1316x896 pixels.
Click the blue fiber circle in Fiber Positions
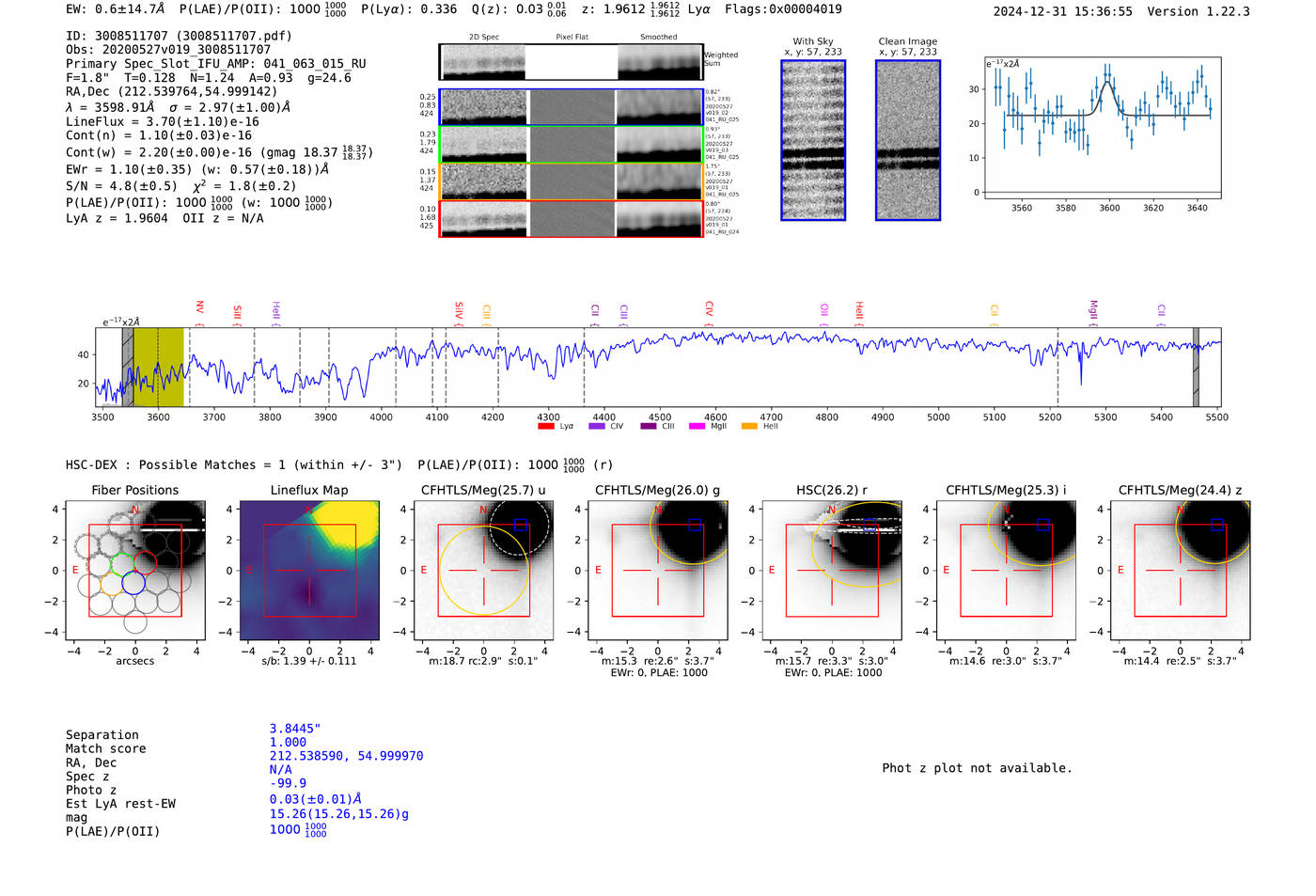pos(133,583)
